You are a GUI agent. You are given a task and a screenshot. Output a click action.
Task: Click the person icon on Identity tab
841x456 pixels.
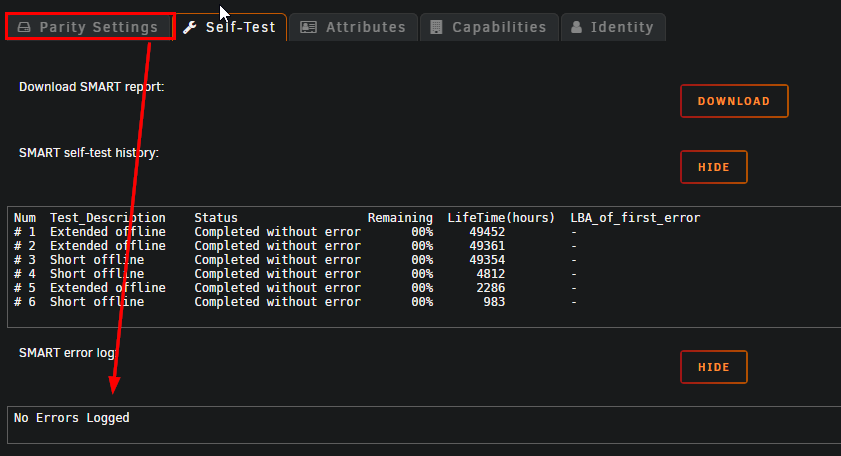click(x=576, y=27)
